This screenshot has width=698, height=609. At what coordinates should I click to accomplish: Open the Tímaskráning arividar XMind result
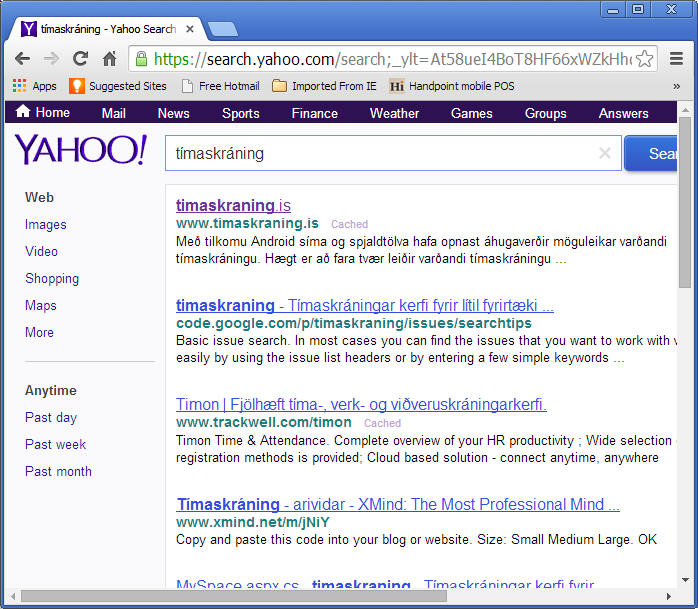(x=398, y=504)
